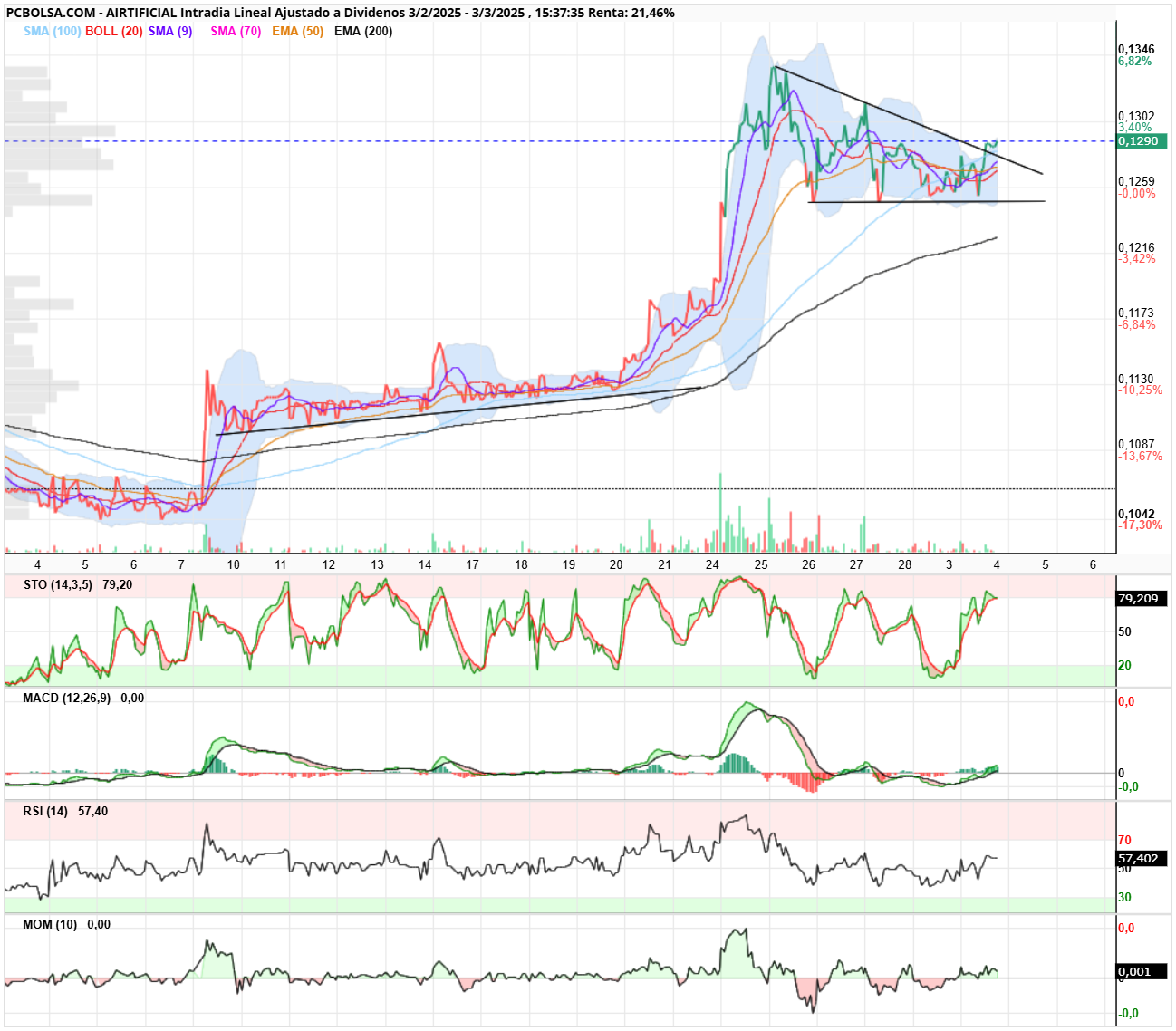Click the 6,82% percentage label

click(1135, 62)
